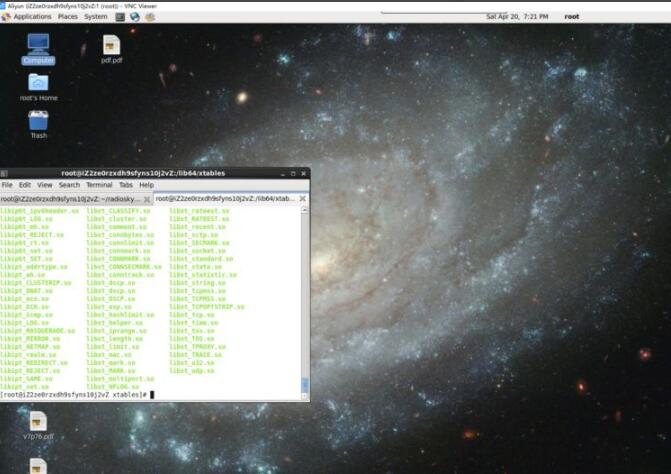
Task: Click the terminal scrollbar thumb
Action: [x=305, y=385]
